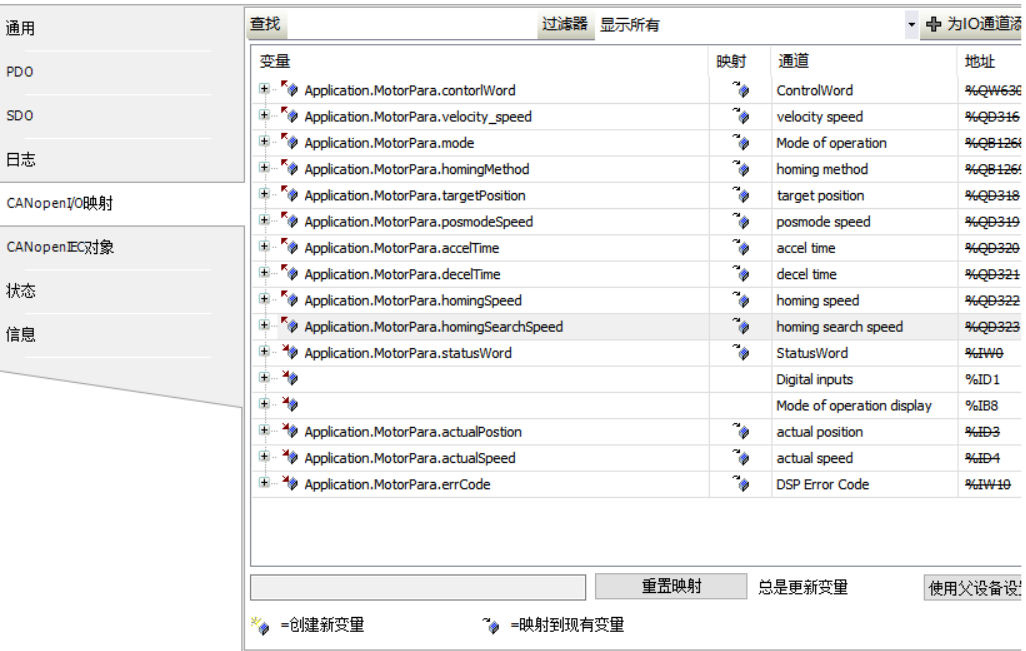
Task: Expand the contorlWord variable row
Action: [263, 88]
